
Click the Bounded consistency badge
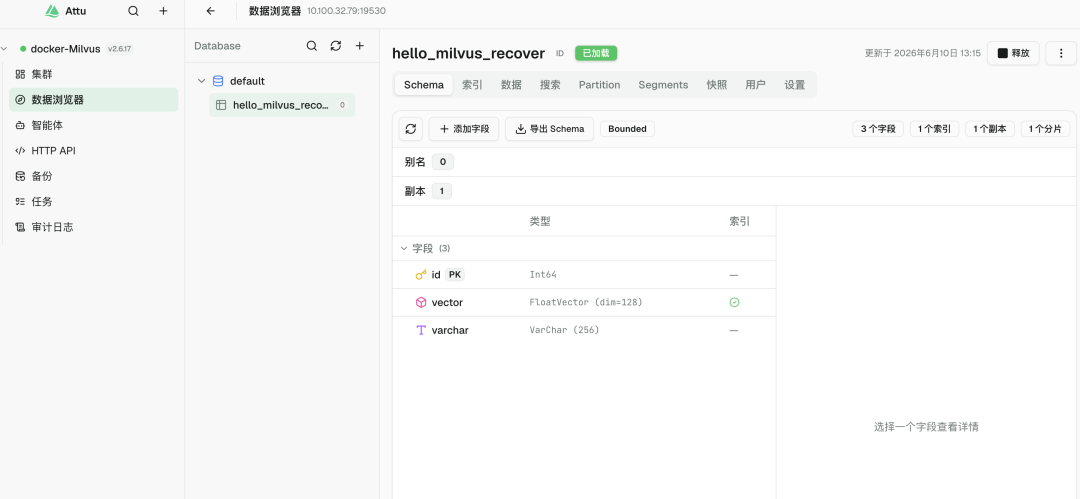pyautogui.click(x=627, y=129)
